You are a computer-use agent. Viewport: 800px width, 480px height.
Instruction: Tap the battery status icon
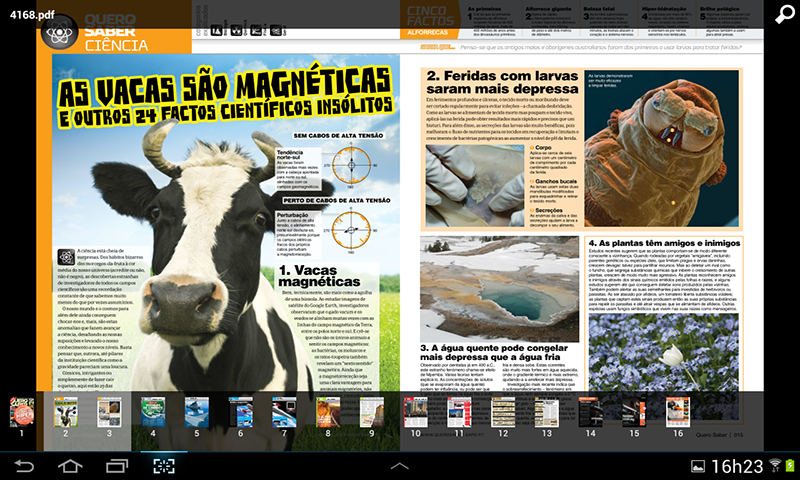click(790, 466)
